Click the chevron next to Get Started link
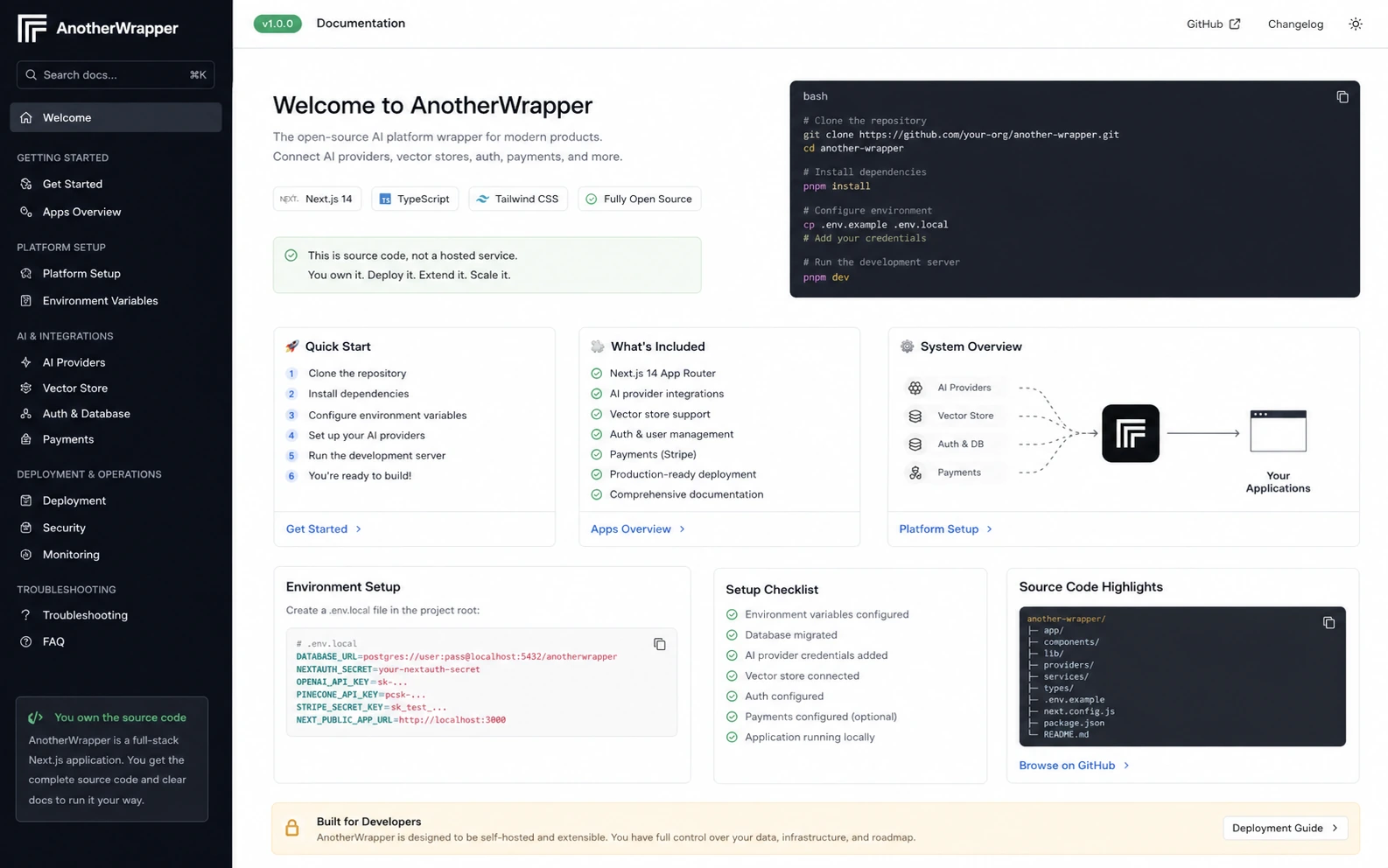The height and width of the screenshot is (868, 1388). point(359,529)
